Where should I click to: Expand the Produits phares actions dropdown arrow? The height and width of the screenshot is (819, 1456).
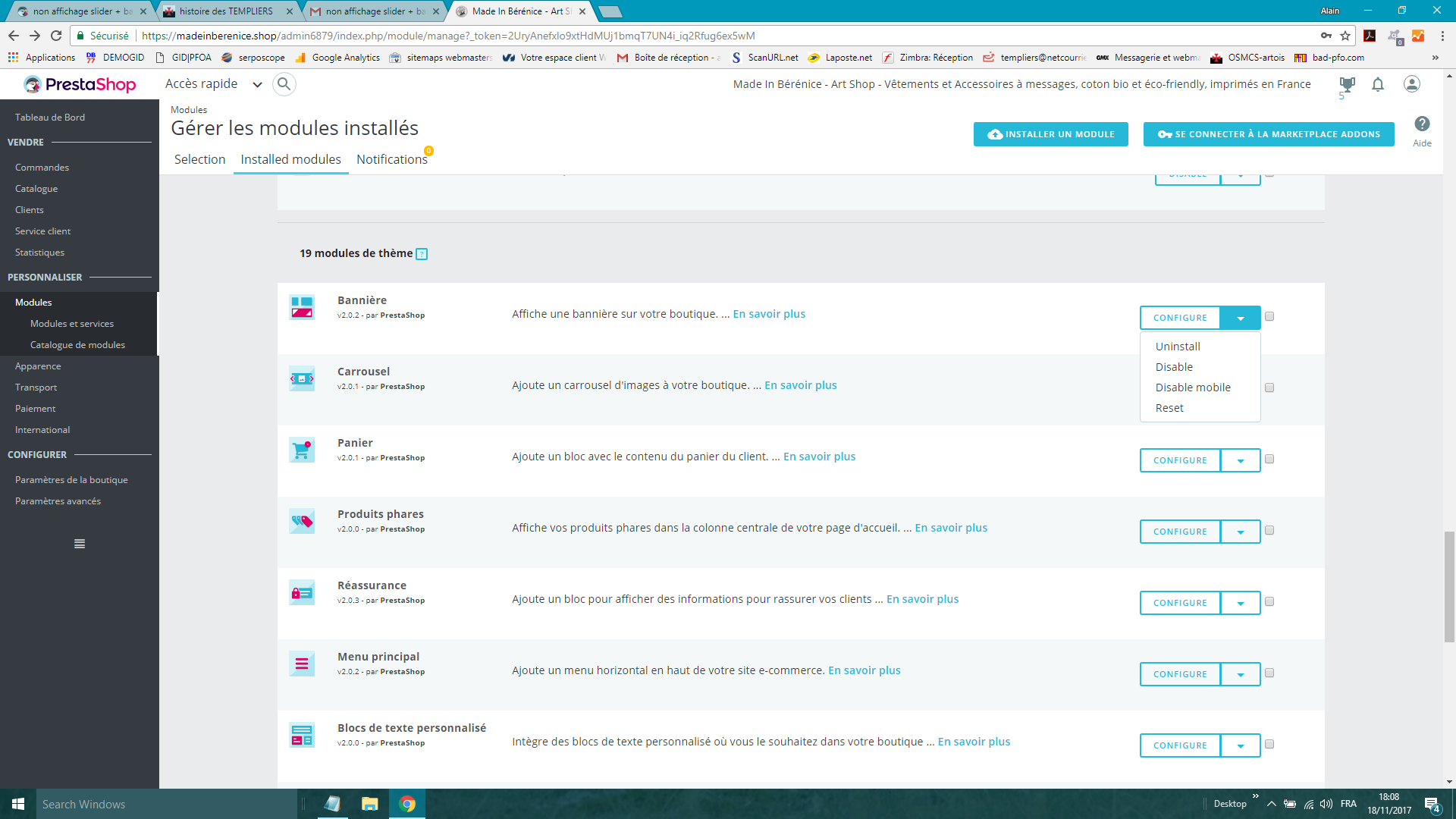pyautogui.click(x=1241, y=532)
